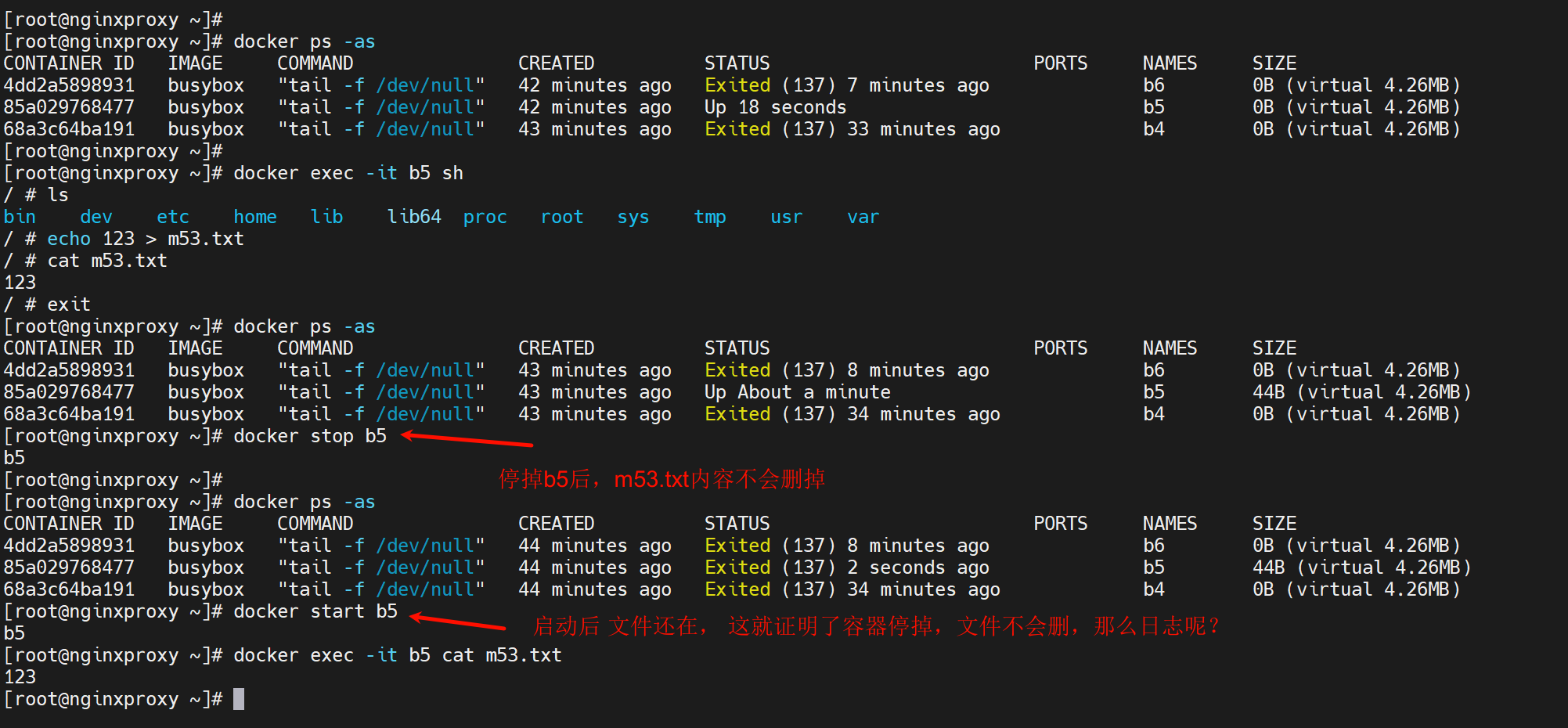Click the 'lib64' directory in the ls output
The width and height of the screenshot is (1568, 728).
[x=413, y=217]
